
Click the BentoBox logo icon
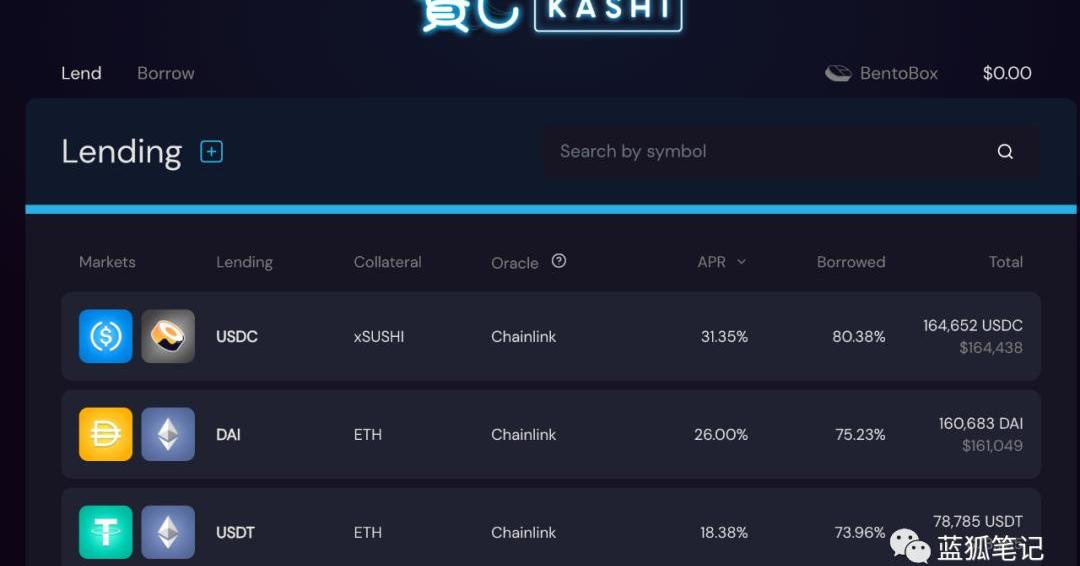838,73
